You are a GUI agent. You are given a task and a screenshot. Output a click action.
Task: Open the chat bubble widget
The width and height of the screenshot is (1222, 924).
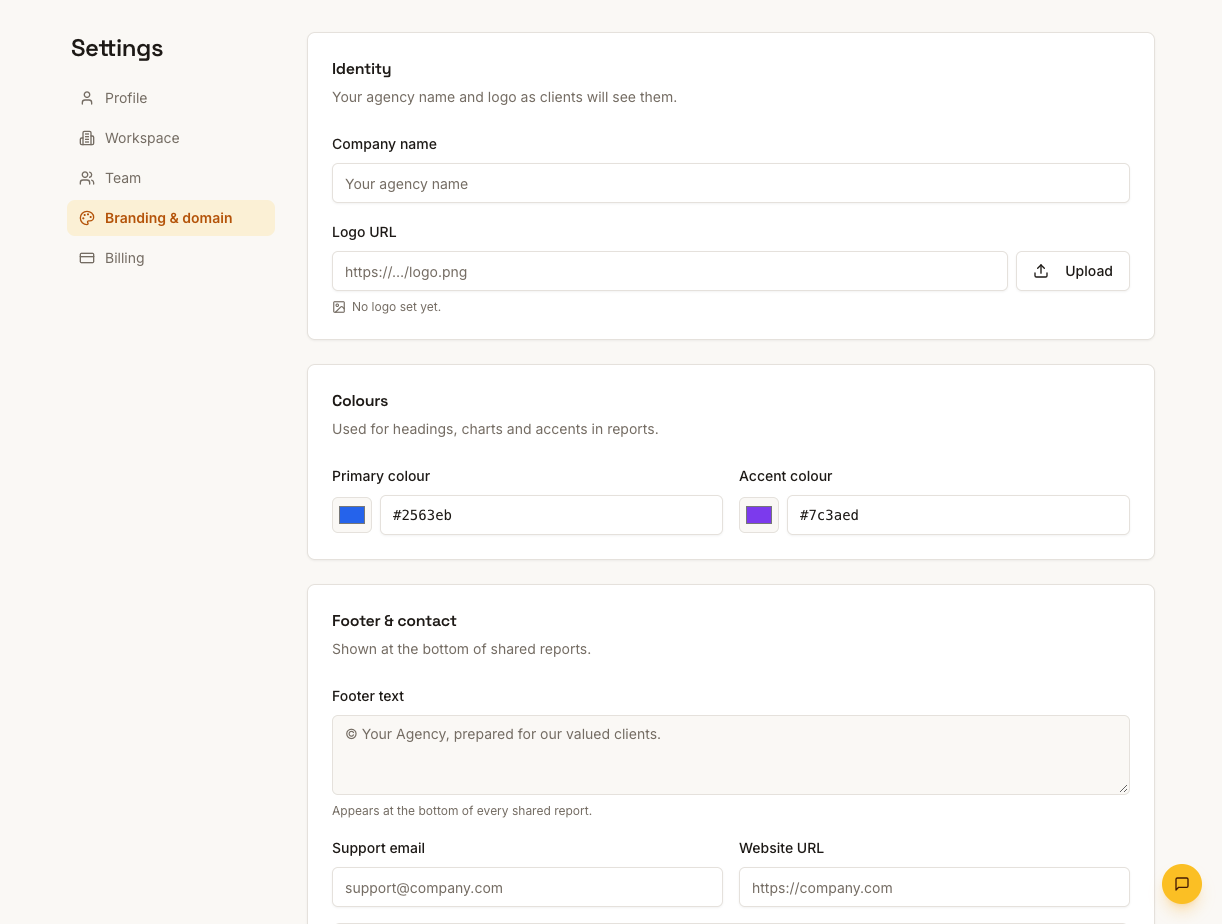(x=1182, y=884)
